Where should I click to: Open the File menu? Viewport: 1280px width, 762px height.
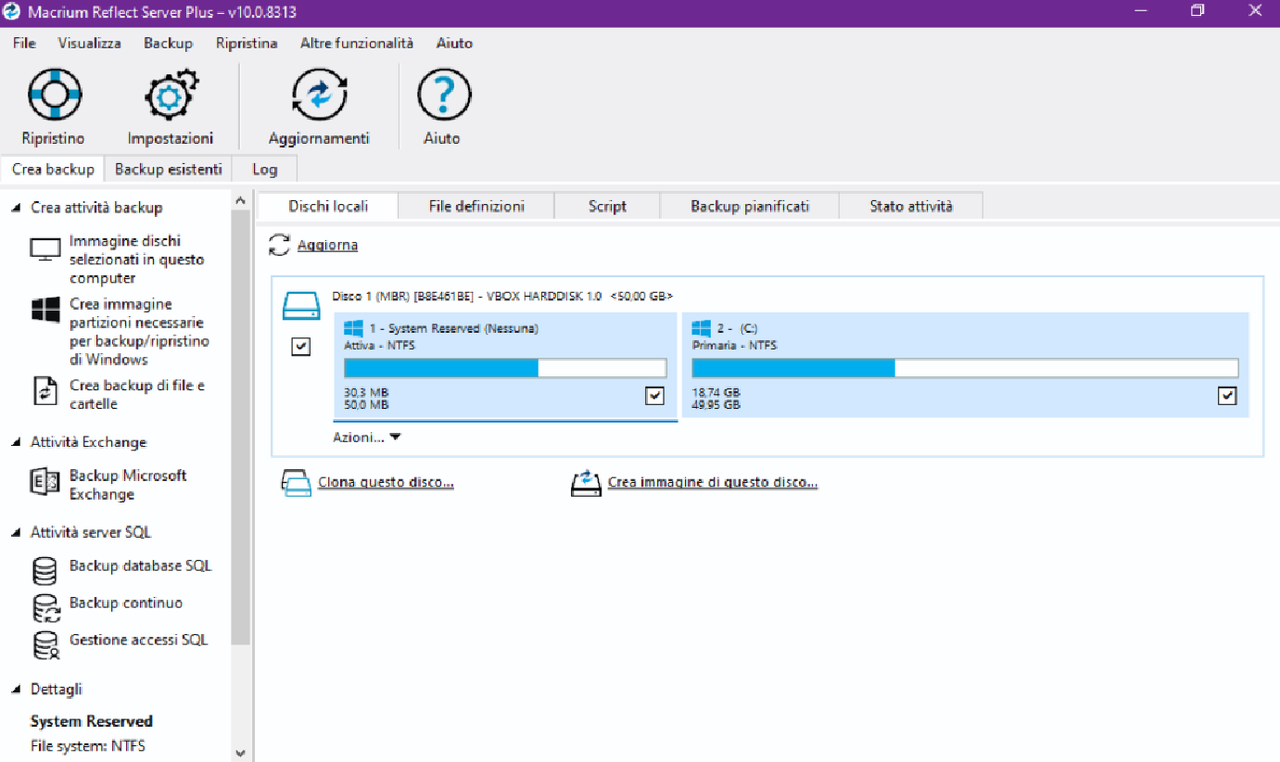point(25,43)
